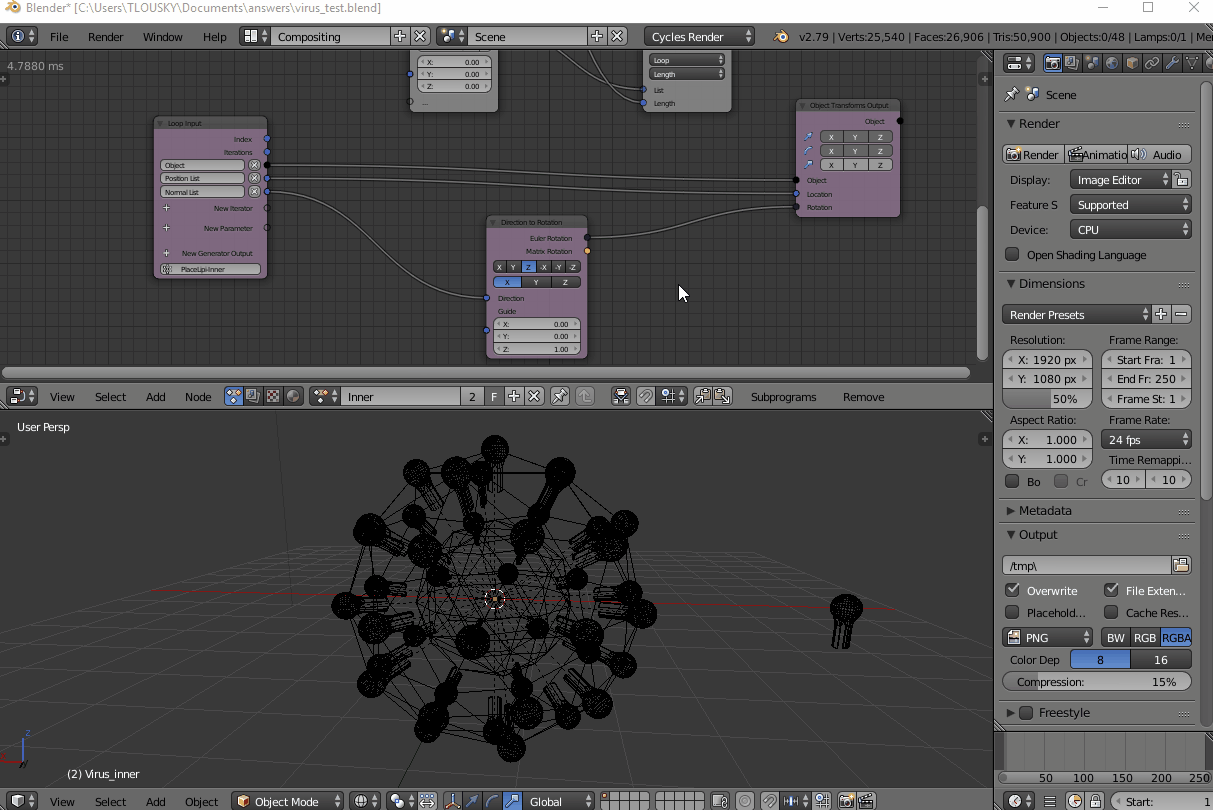Open the Node menu in node editor
This screenshot has height=810, width=1213.
coord(198,397)
